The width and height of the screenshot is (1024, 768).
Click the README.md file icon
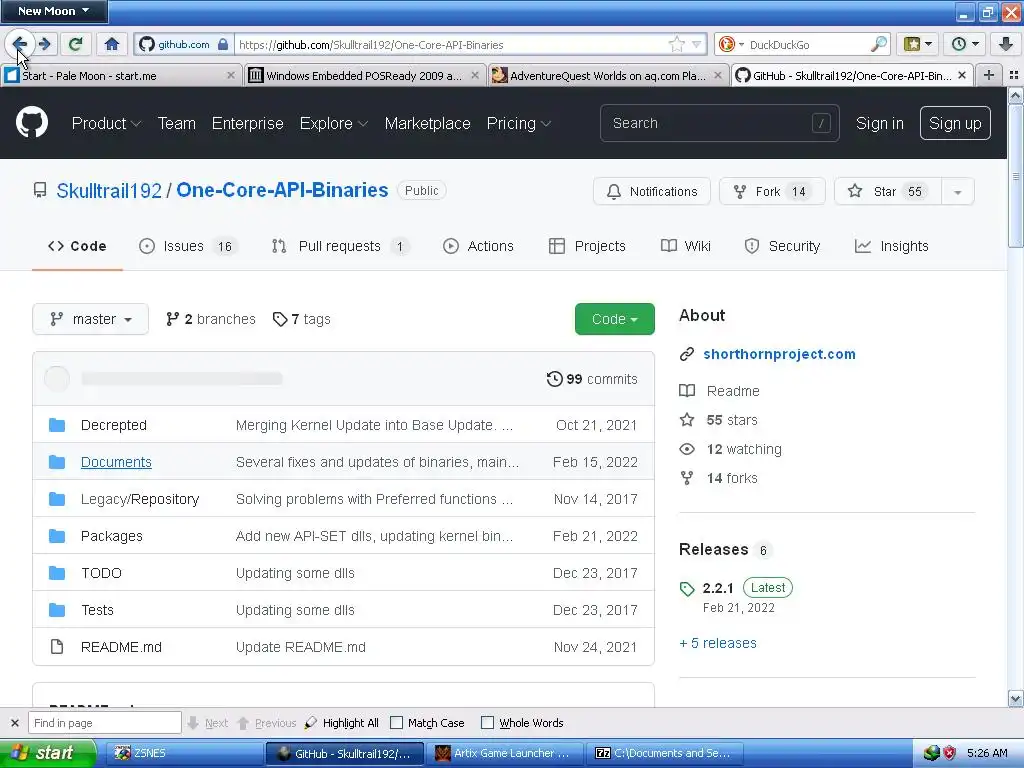coord(57,647)
